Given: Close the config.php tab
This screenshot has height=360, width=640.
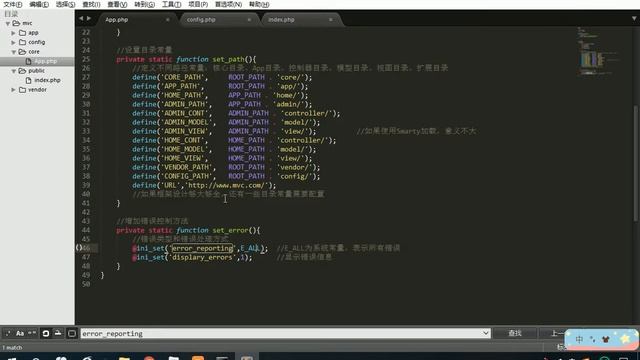Looking at the screenshot, I should coord(249,20).
